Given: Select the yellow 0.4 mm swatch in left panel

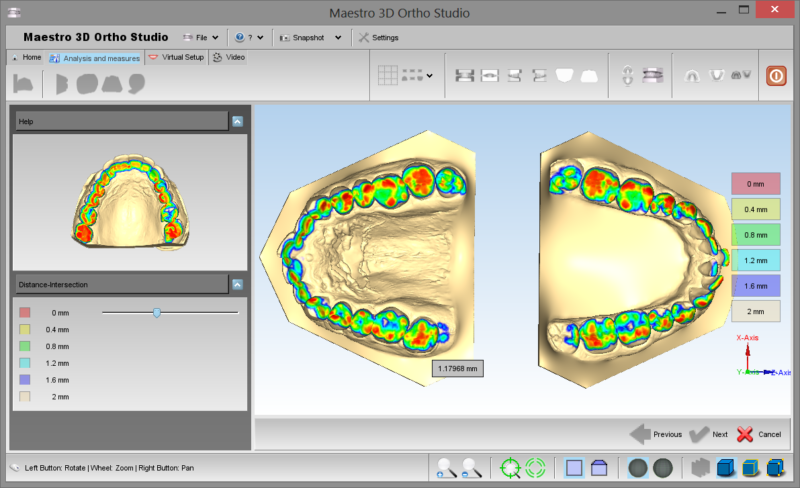Looking at the screenshot, I should (x=24, y=329).
